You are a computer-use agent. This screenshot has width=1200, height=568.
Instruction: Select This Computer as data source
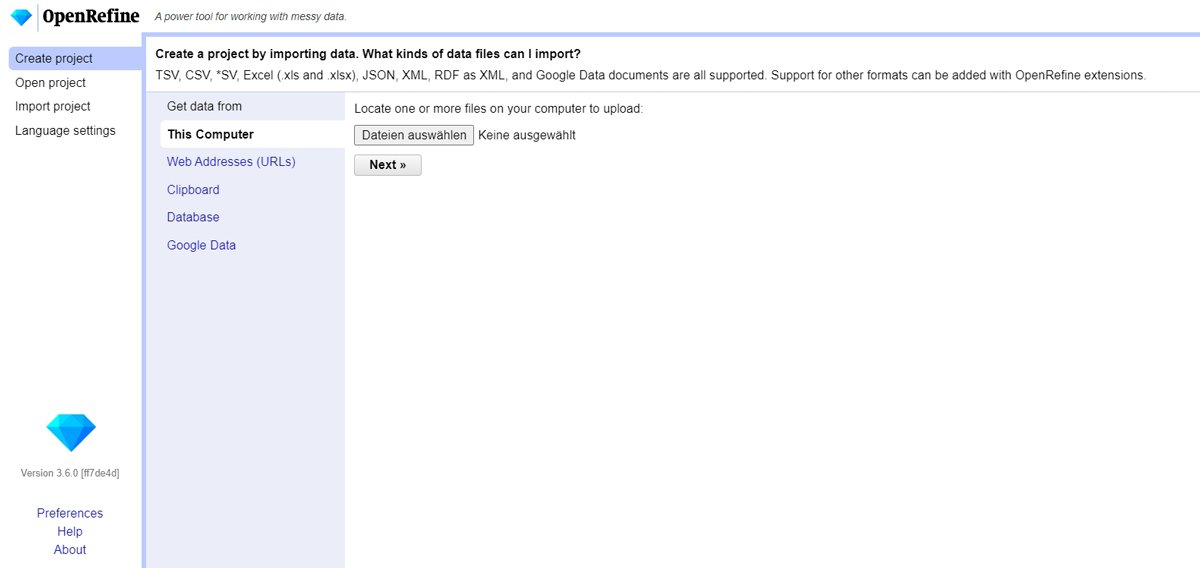pos(211,134)
